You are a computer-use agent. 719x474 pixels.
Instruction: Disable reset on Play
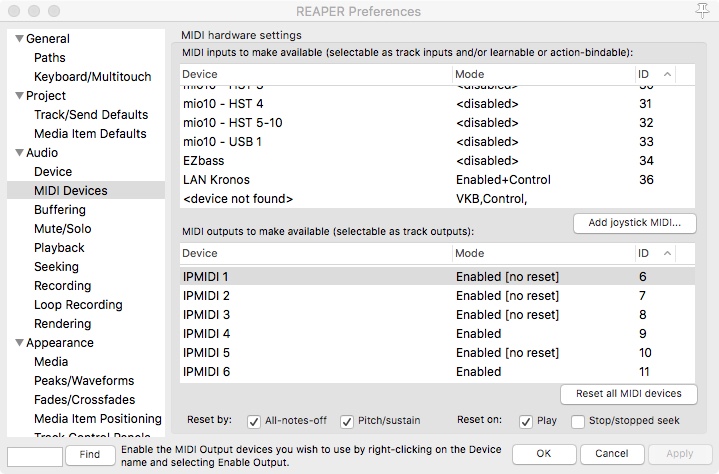click(526, 421)
